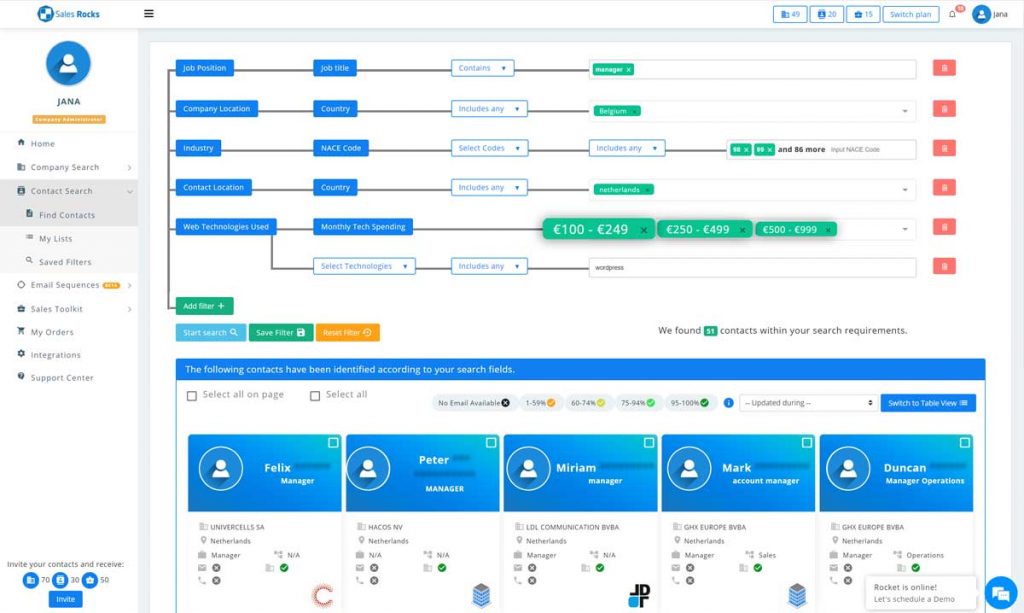The width and height of the screenshot is (1024, 613).
Task: Go to Integrations in the sidebar
Action: tap(55, 355)
